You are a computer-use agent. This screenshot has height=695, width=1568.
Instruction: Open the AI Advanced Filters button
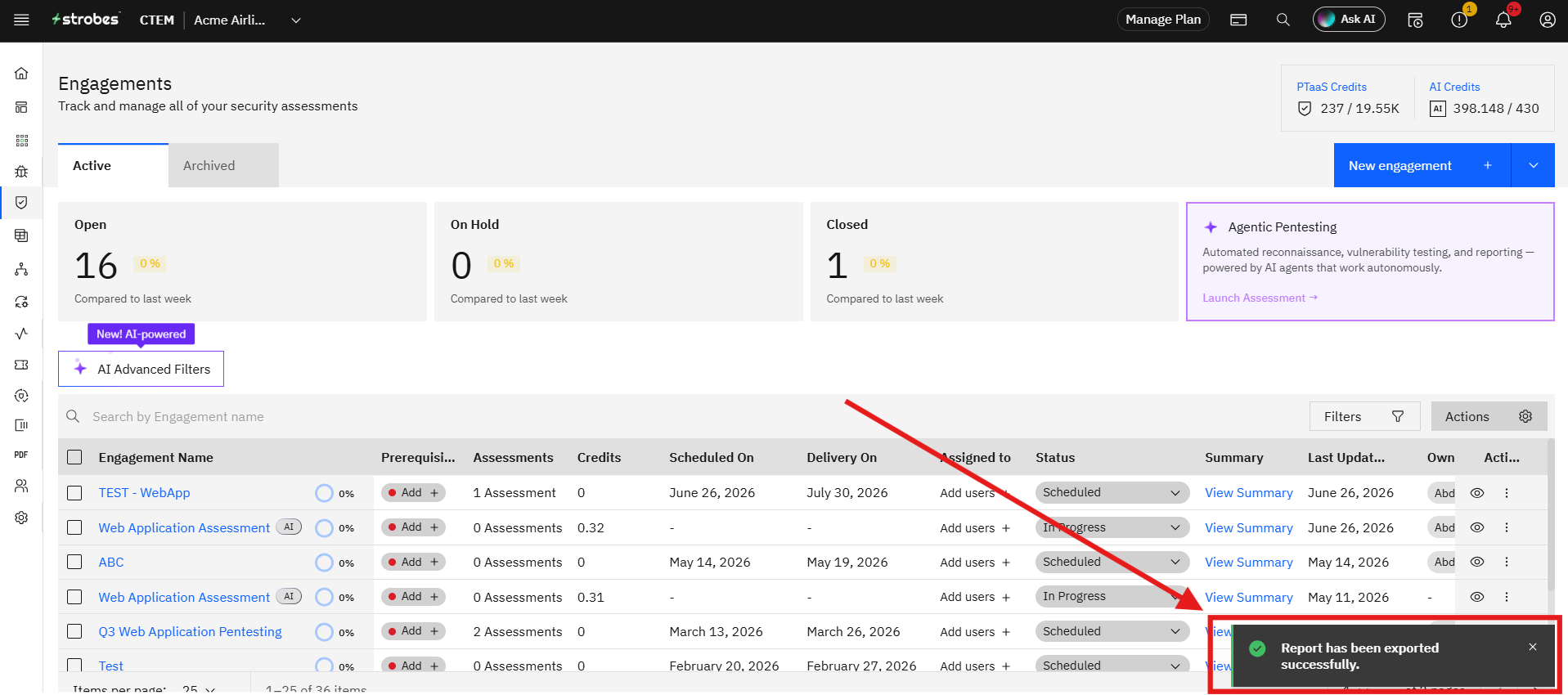pos(141,369)
